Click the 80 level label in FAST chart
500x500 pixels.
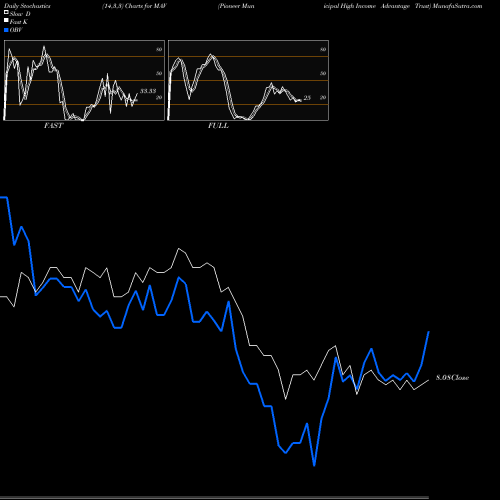click(159, 49)
